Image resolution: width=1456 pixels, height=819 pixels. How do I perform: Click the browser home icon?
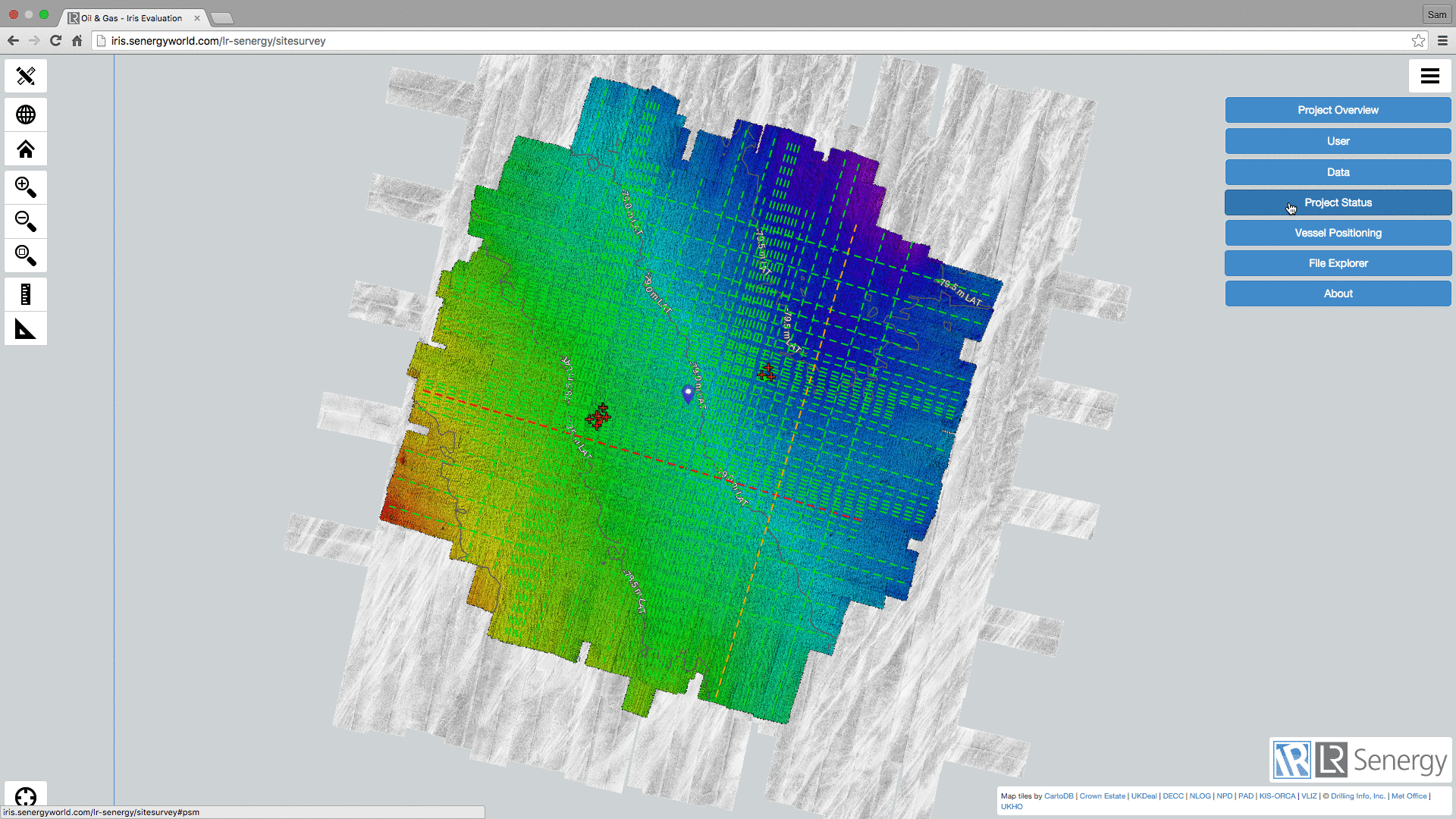(77, 41)
